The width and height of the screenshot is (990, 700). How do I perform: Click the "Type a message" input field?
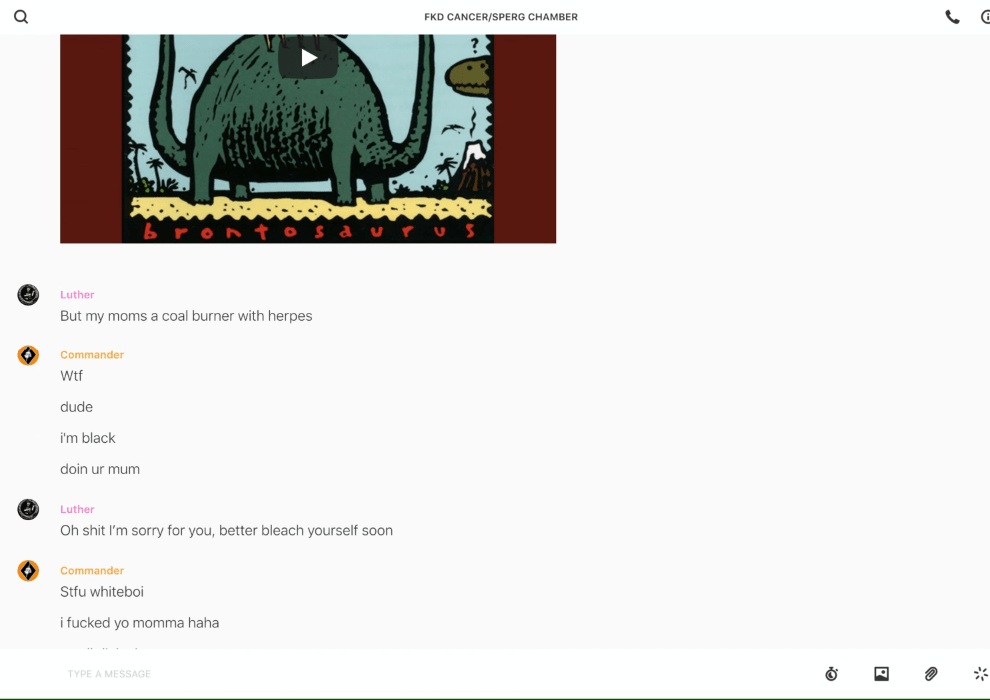point(400,674)
